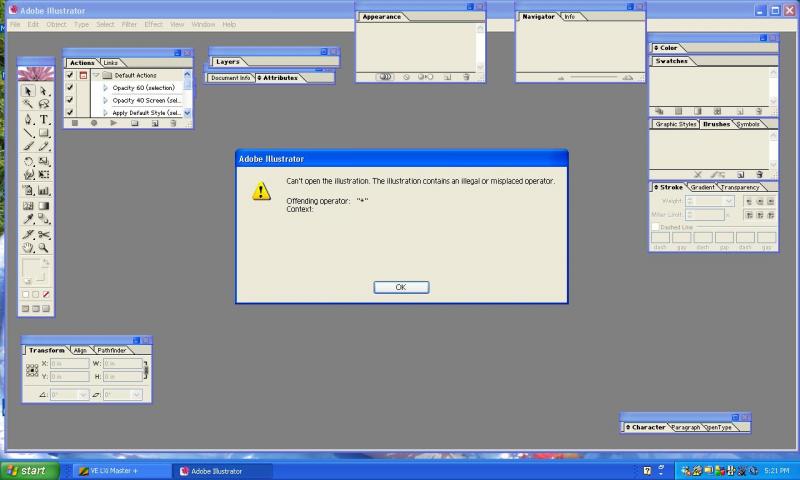Click Adobe Illustrator taskbar button

tap(223, 471)
